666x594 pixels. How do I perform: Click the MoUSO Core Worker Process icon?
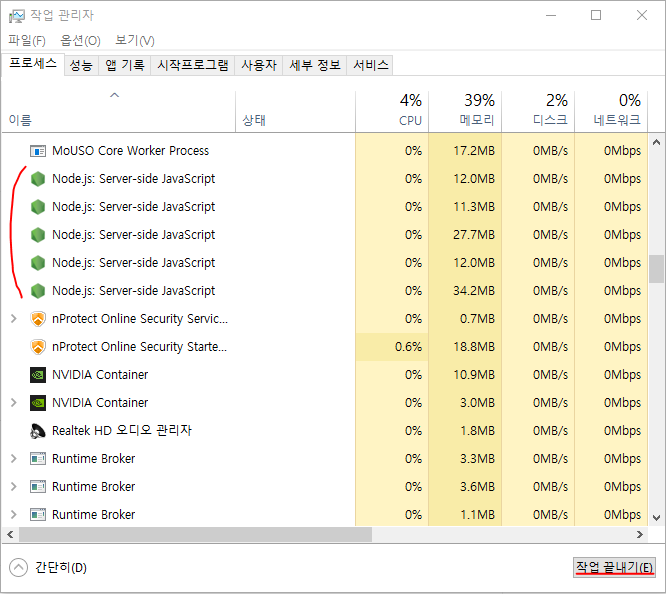tap(38, 151)
